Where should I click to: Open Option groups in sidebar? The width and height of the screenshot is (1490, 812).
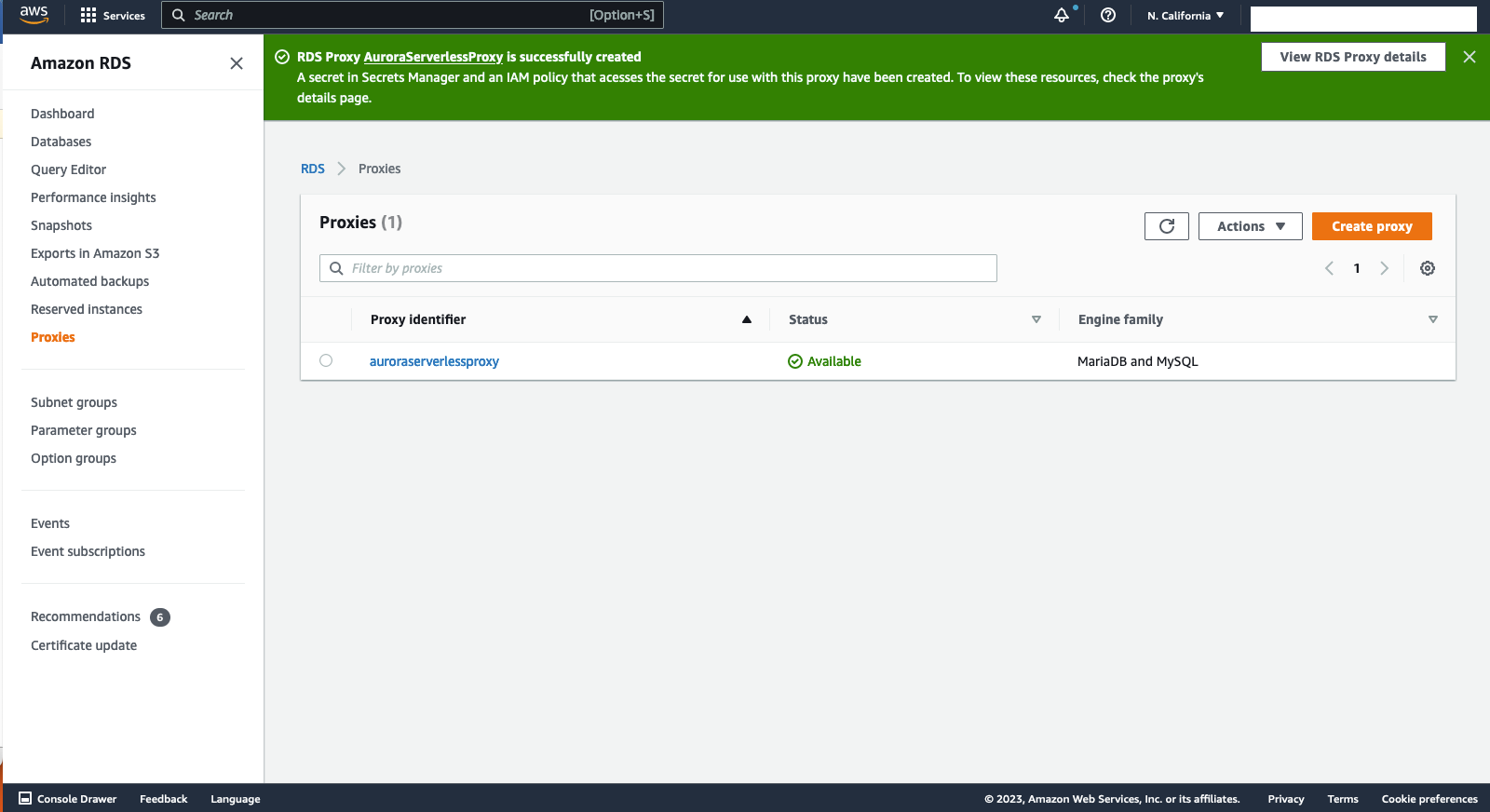click(x=74, y=458)
